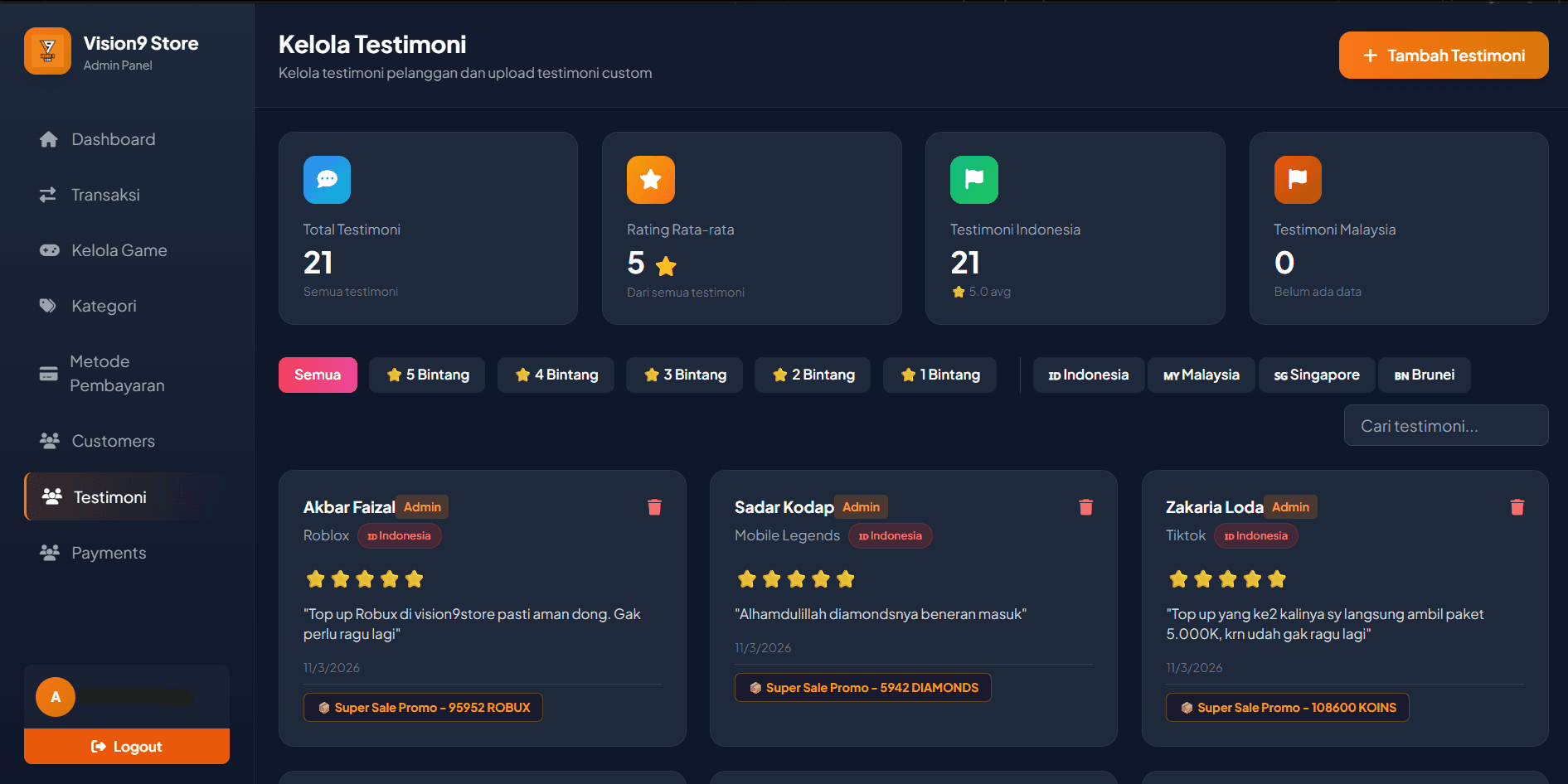This screenshot has width=1568, height=784.
Task: Click the name Zakaria Loda
Action: (1215, 507)
